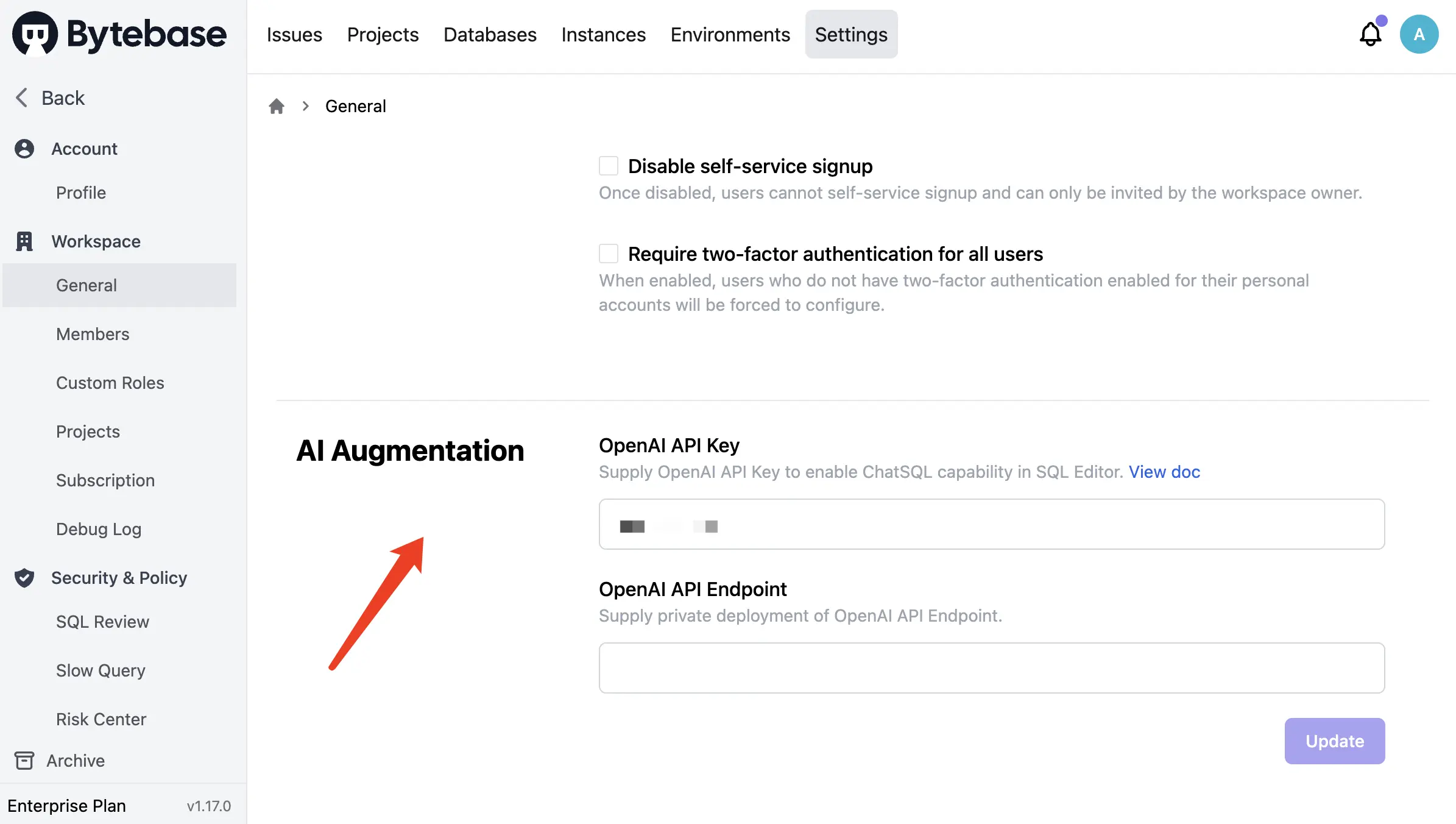Viewport: 1456px width, 824px height.
Task: Open the Issues tab
Action: (x=294, y=34)
